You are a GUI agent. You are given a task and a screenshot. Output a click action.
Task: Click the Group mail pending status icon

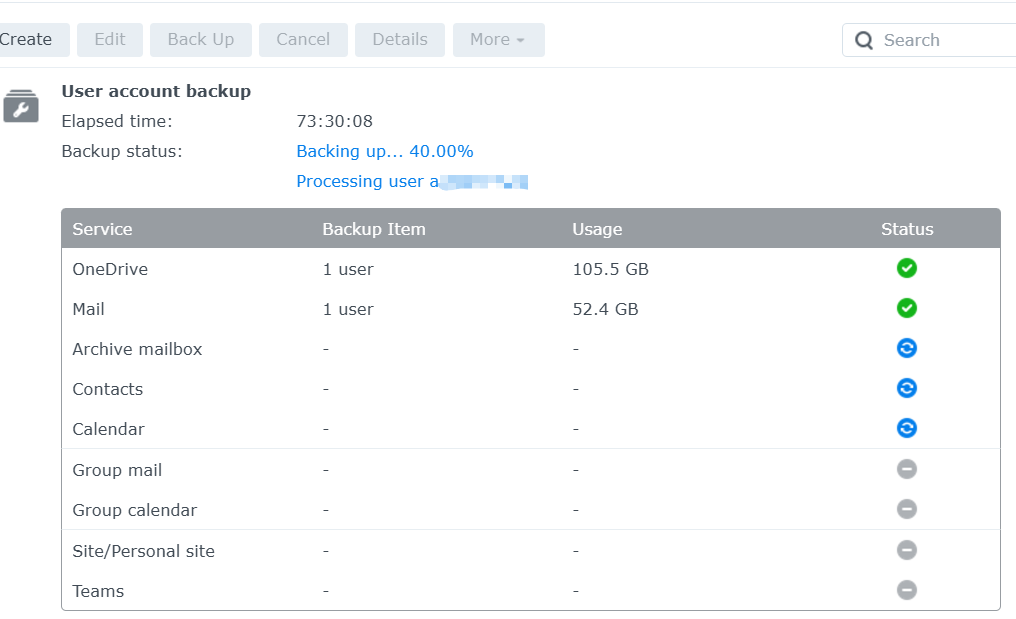(x=907, y=469)
